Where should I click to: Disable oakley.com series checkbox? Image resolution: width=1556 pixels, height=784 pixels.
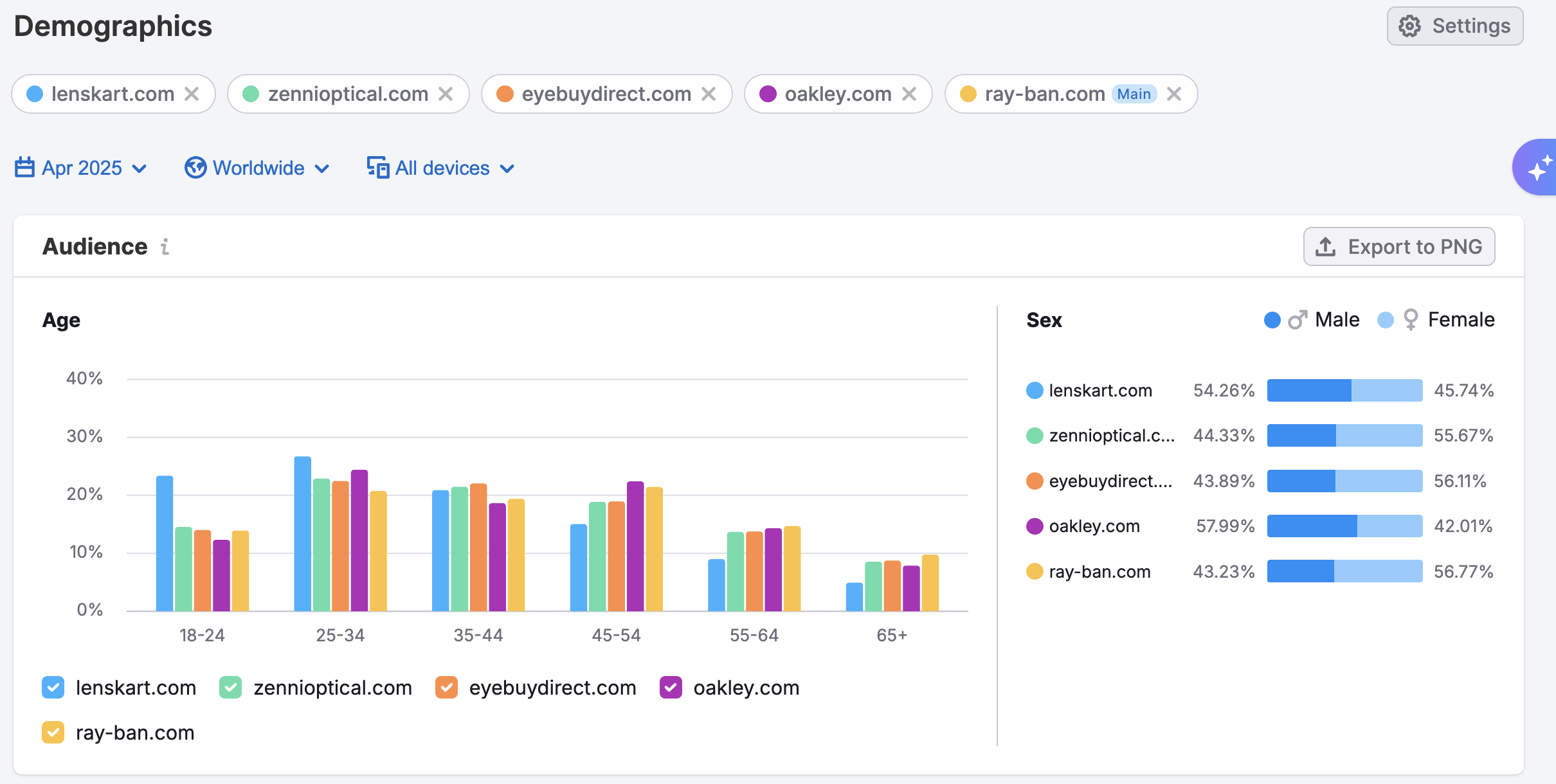671,688
